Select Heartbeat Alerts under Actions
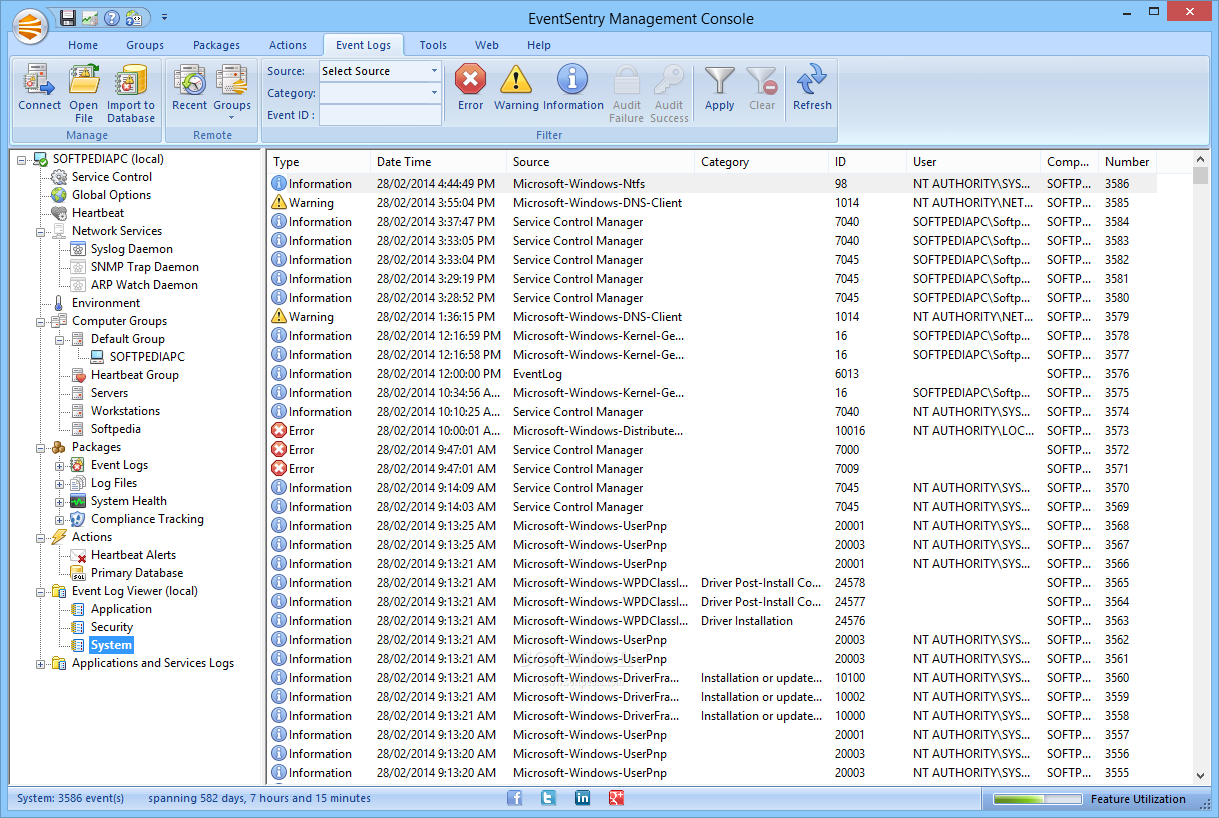 133,555
